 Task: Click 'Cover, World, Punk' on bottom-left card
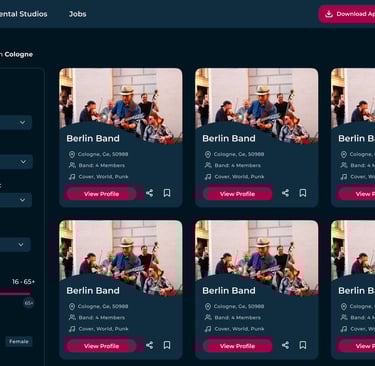point(103,329)
